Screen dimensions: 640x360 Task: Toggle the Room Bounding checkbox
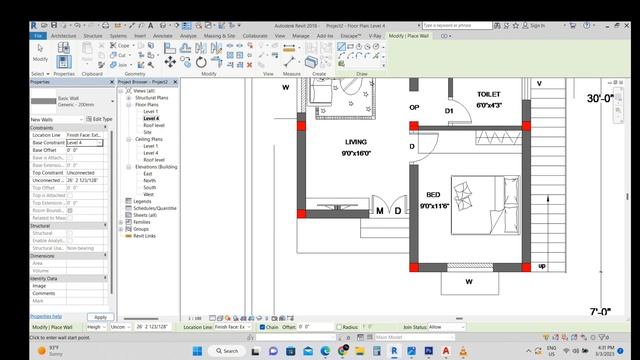pos(70,211)
